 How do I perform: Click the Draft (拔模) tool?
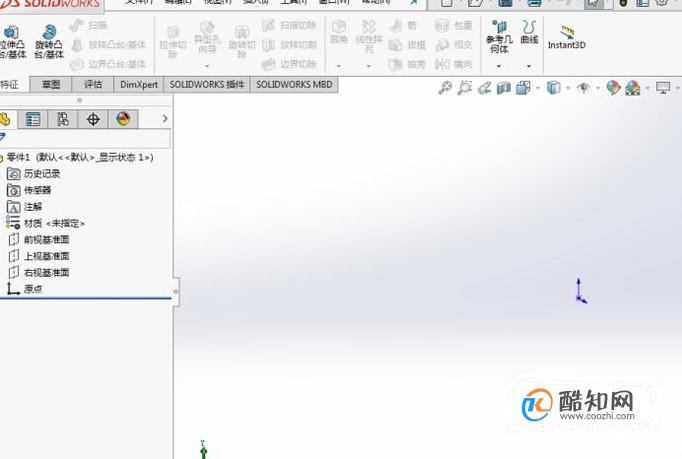point(407,44)
